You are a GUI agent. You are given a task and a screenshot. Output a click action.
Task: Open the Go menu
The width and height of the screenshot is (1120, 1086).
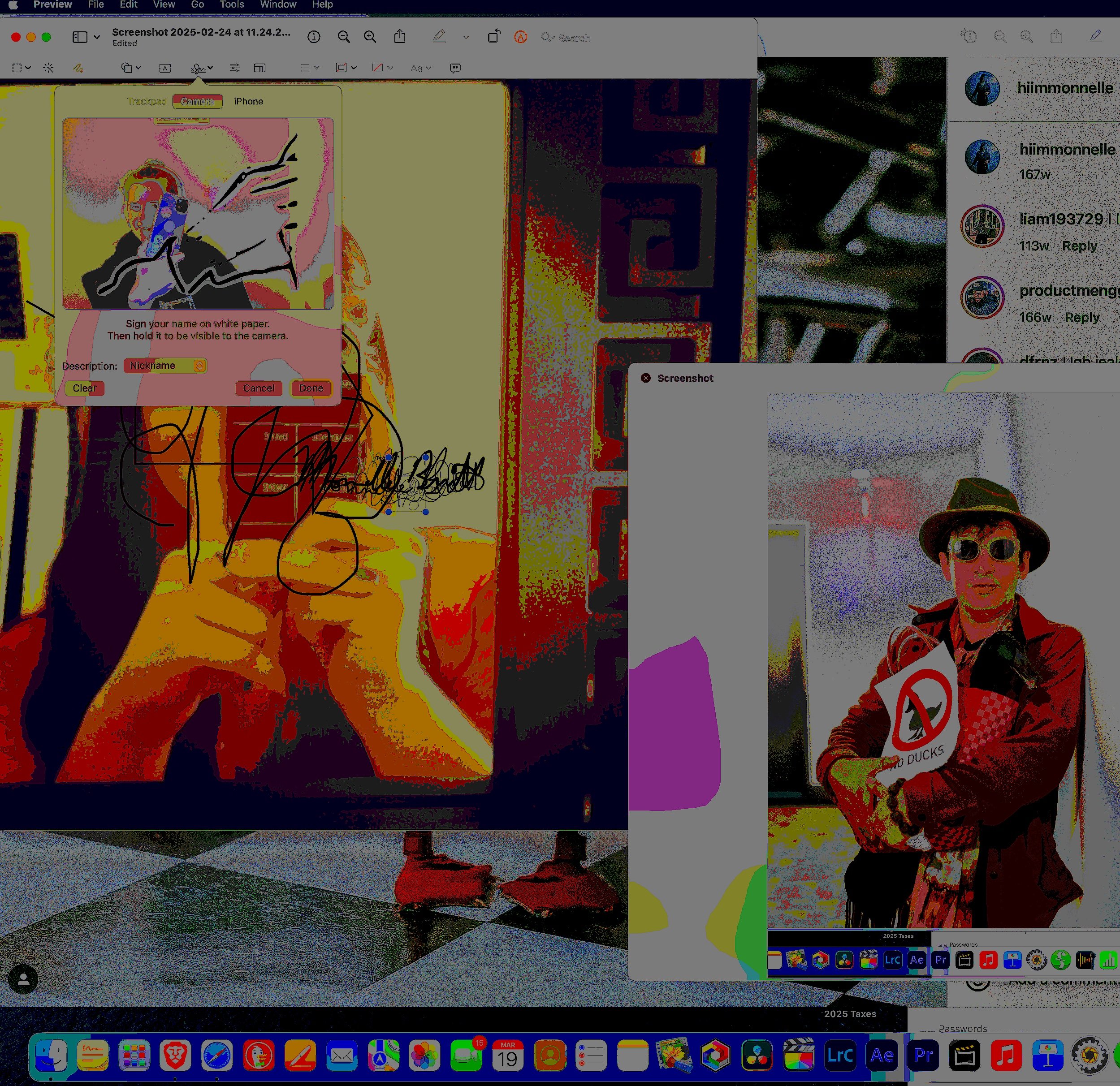pyautogui.click(x=197, y=4)
